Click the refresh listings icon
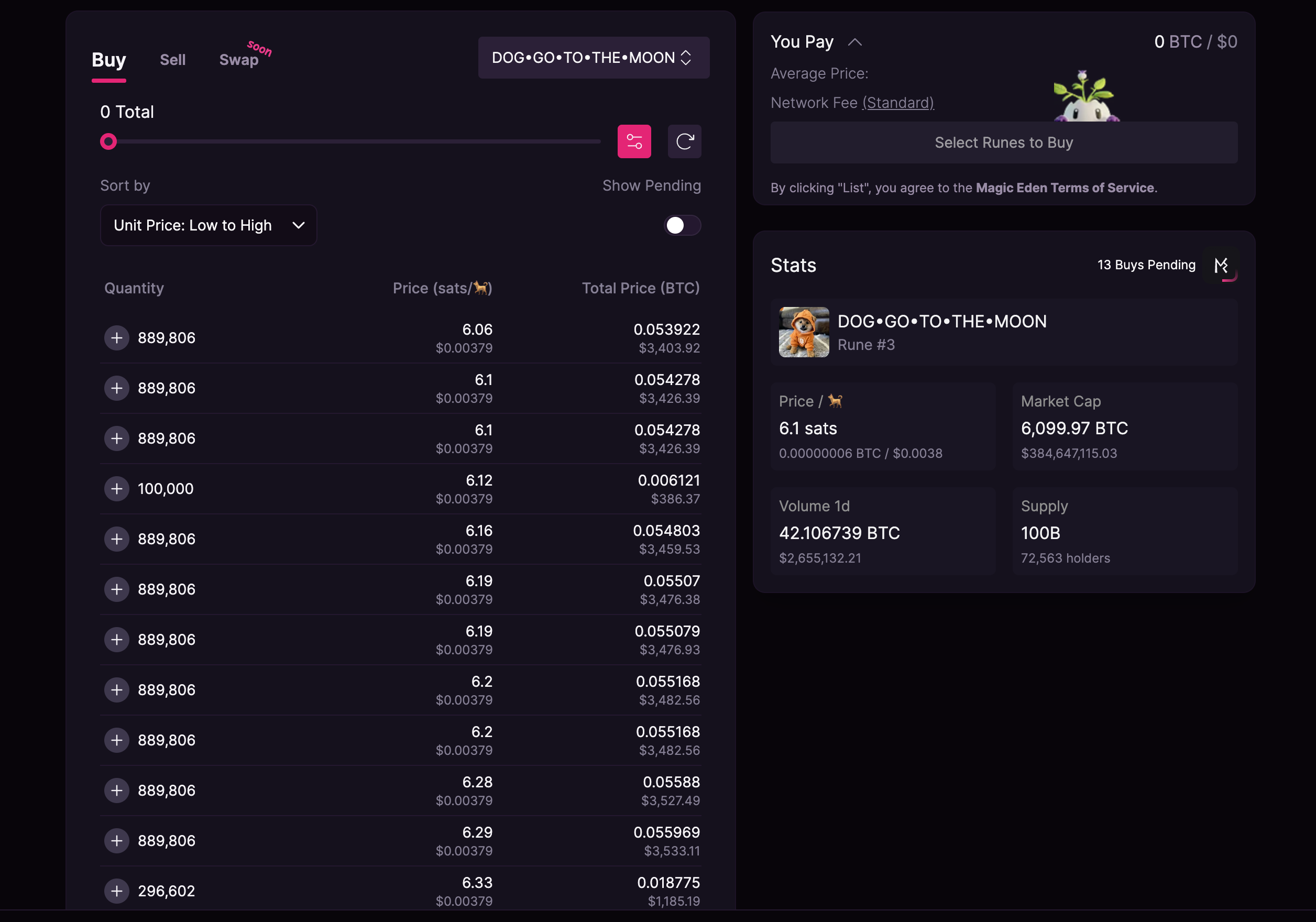 [684, 141]
